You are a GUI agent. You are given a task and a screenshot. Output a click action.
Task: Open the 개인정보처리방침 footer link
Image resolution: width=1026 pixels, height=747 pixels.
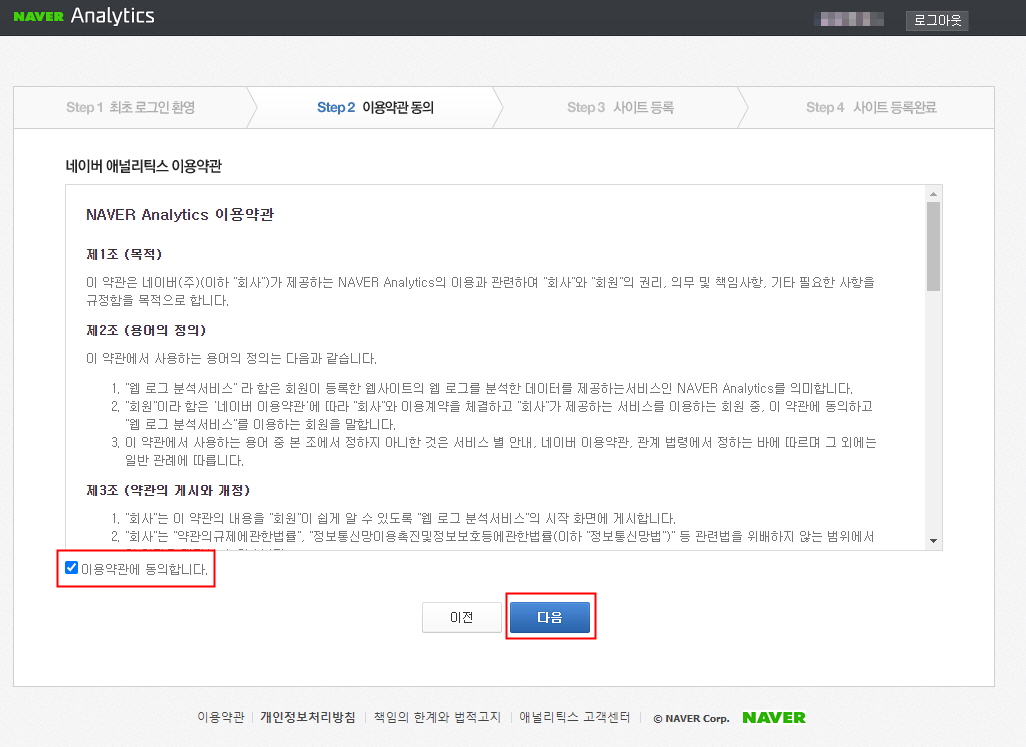[x=308, y=718]
